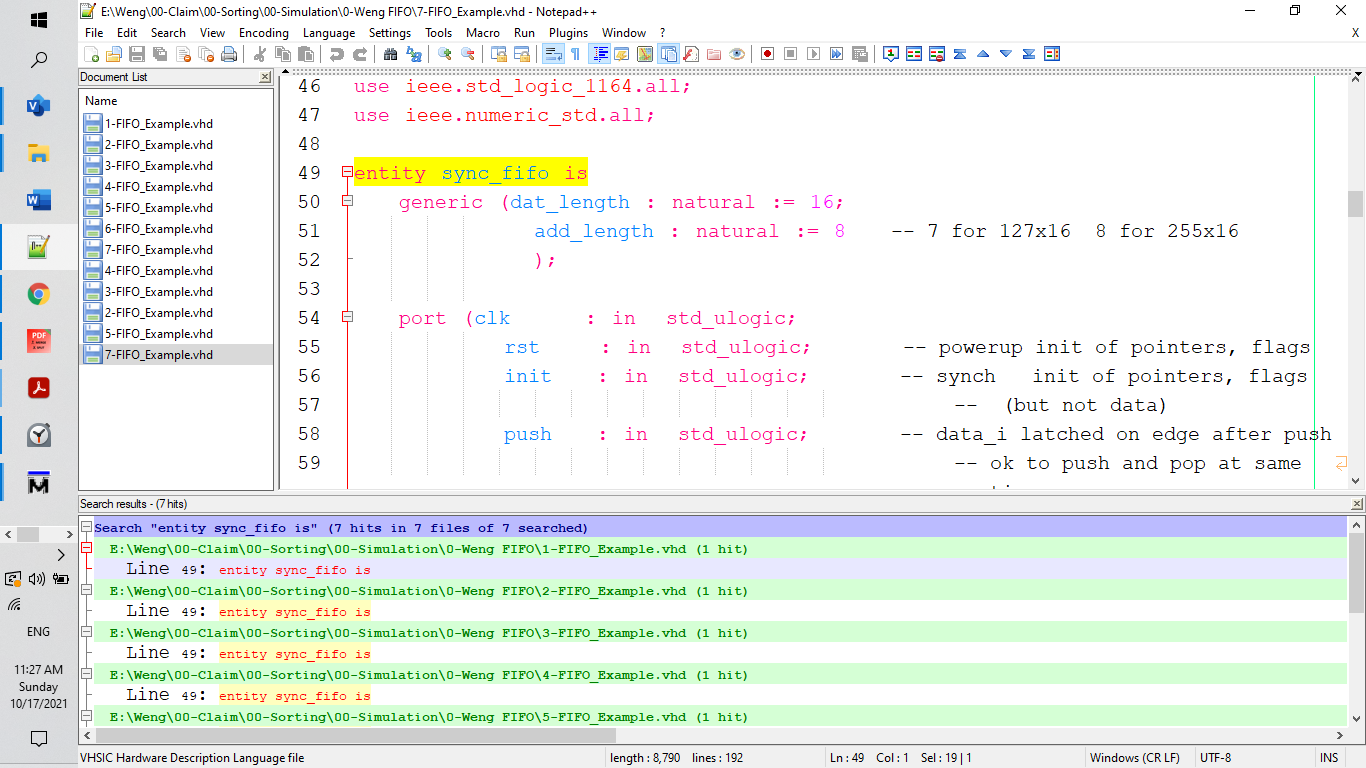Collapse the port block fold at line 54
1366x768 pixels.
click(x=347, y=318)
